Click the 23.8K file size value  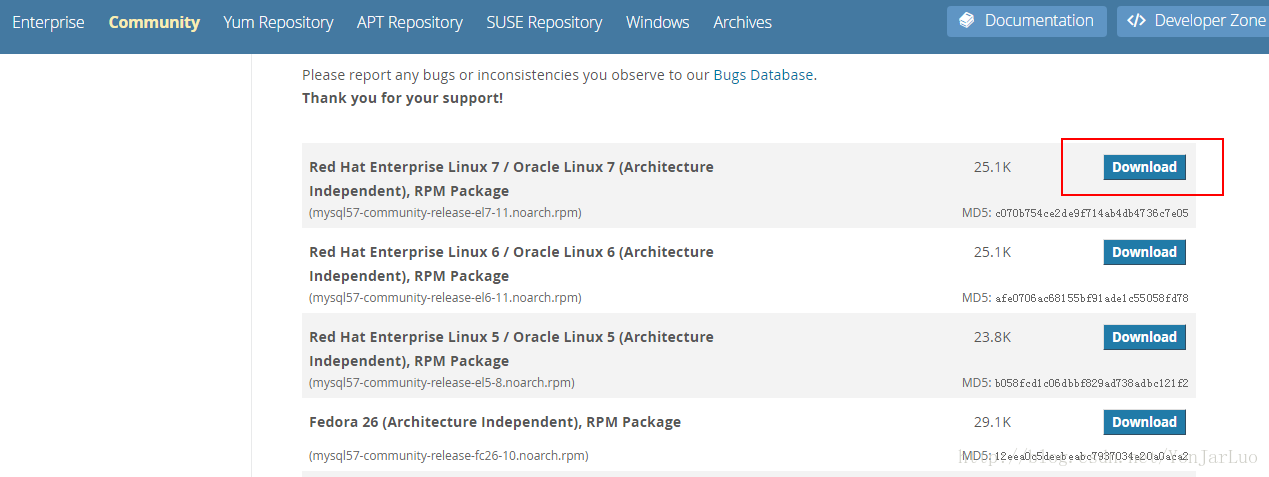992,337
